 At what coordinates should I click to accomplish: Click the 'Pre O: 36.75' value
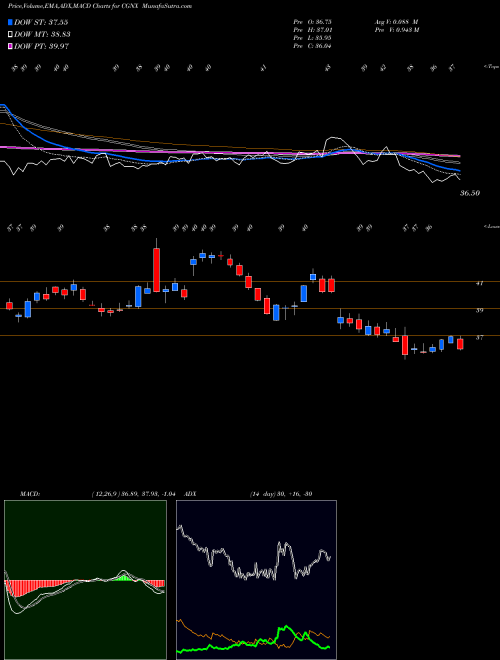[312, 22]
